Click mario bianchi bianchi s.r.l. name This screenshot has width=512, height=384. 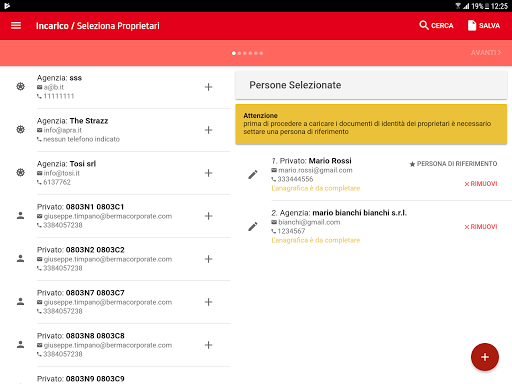(360, 213)
